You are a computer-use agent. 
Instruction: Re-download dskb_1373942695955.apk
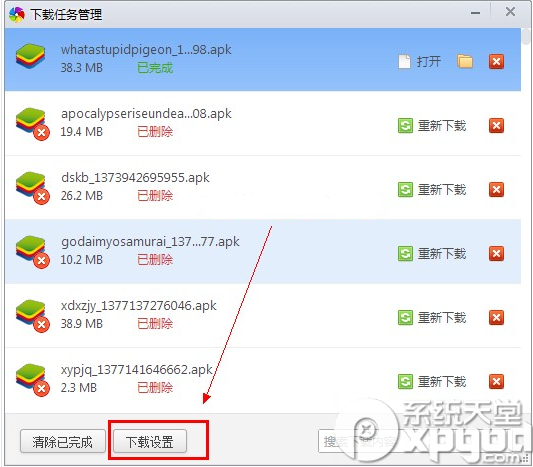point(432,189)
